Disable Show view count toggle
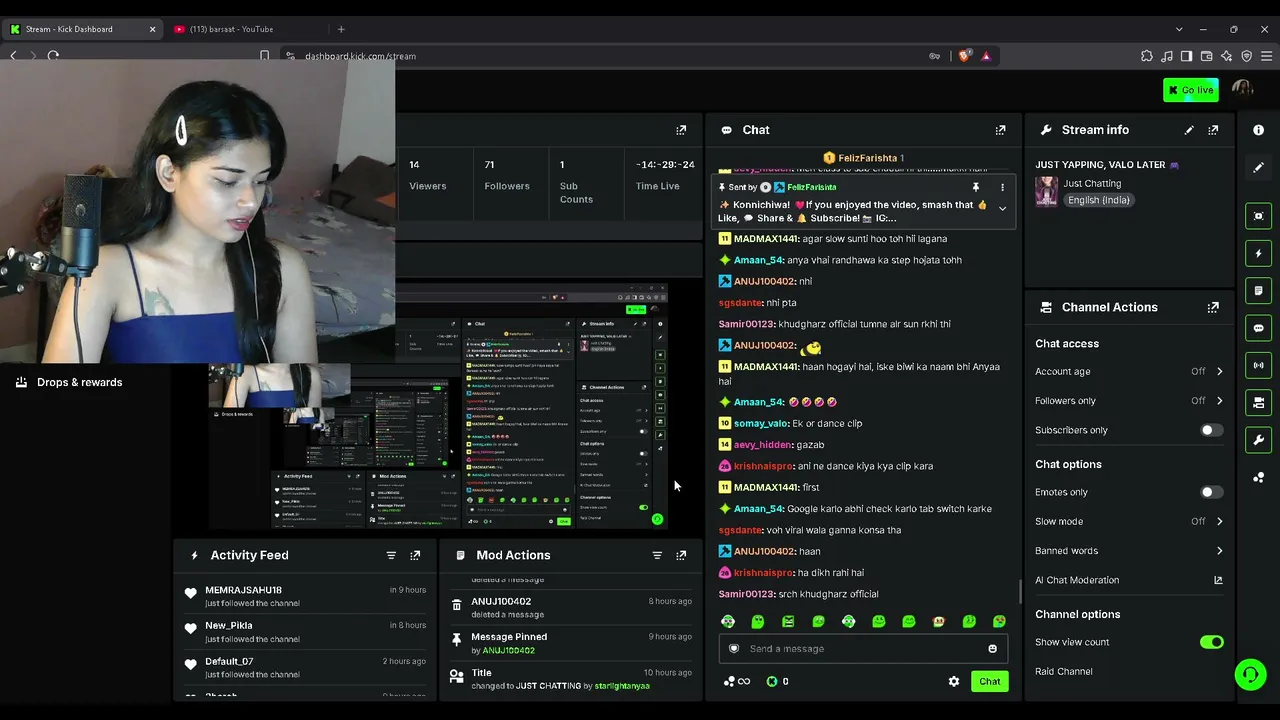Screen dimensions: 1280x720 tap(1211, 642)
